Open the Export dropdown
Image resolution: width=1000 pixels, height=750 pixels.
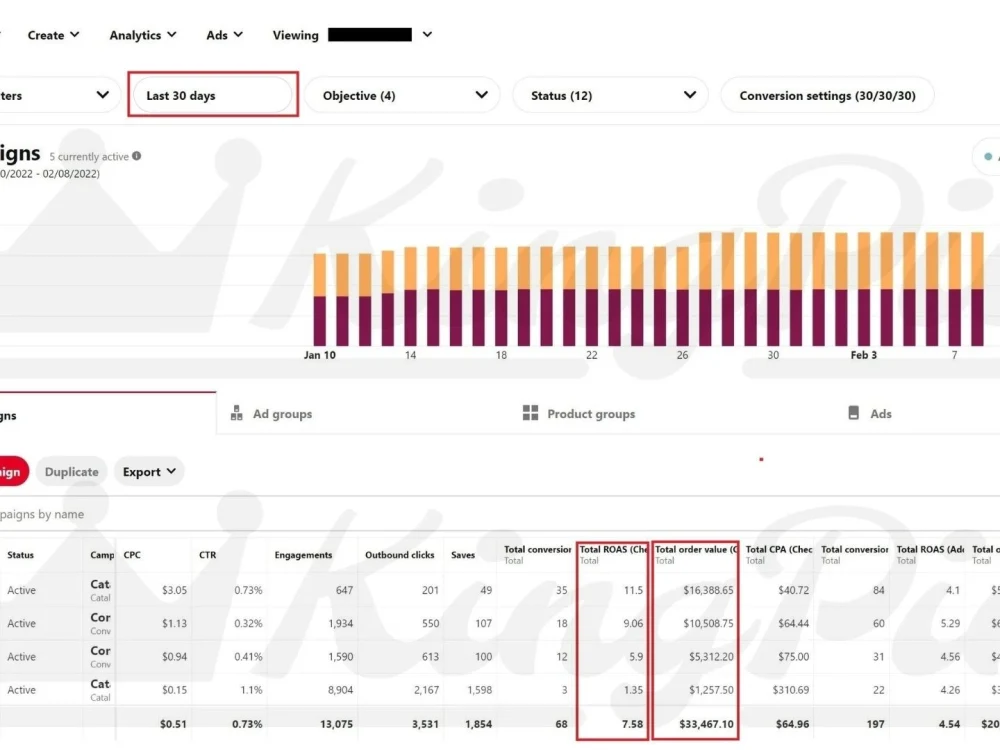click(x=149, y=472)
